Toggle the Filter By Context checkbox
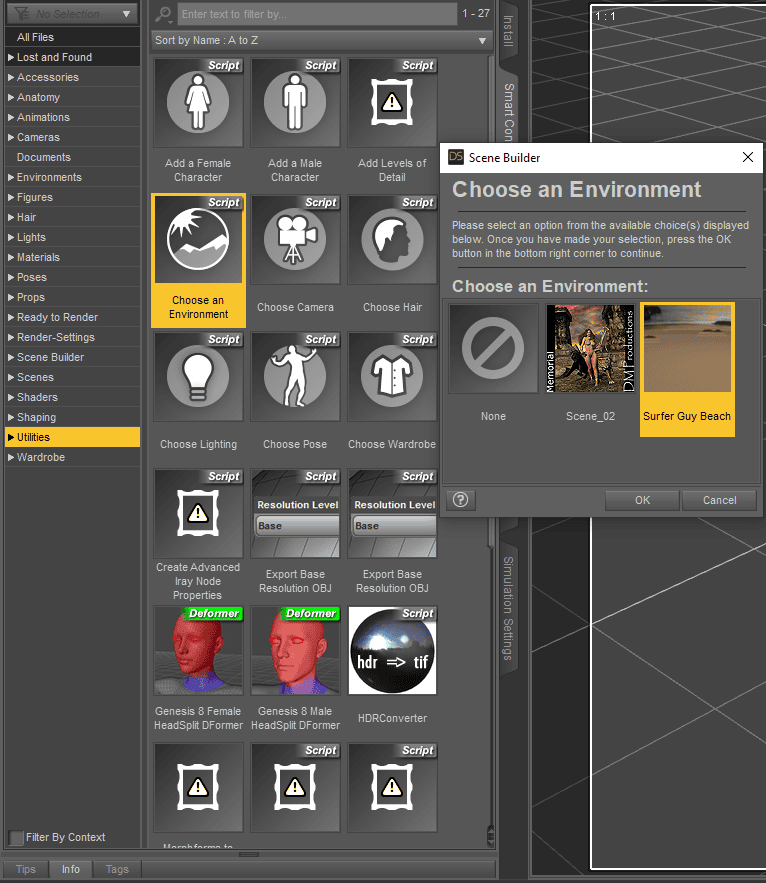The height and width of the screenshot is (883, 766). click(x=17, y=837)
